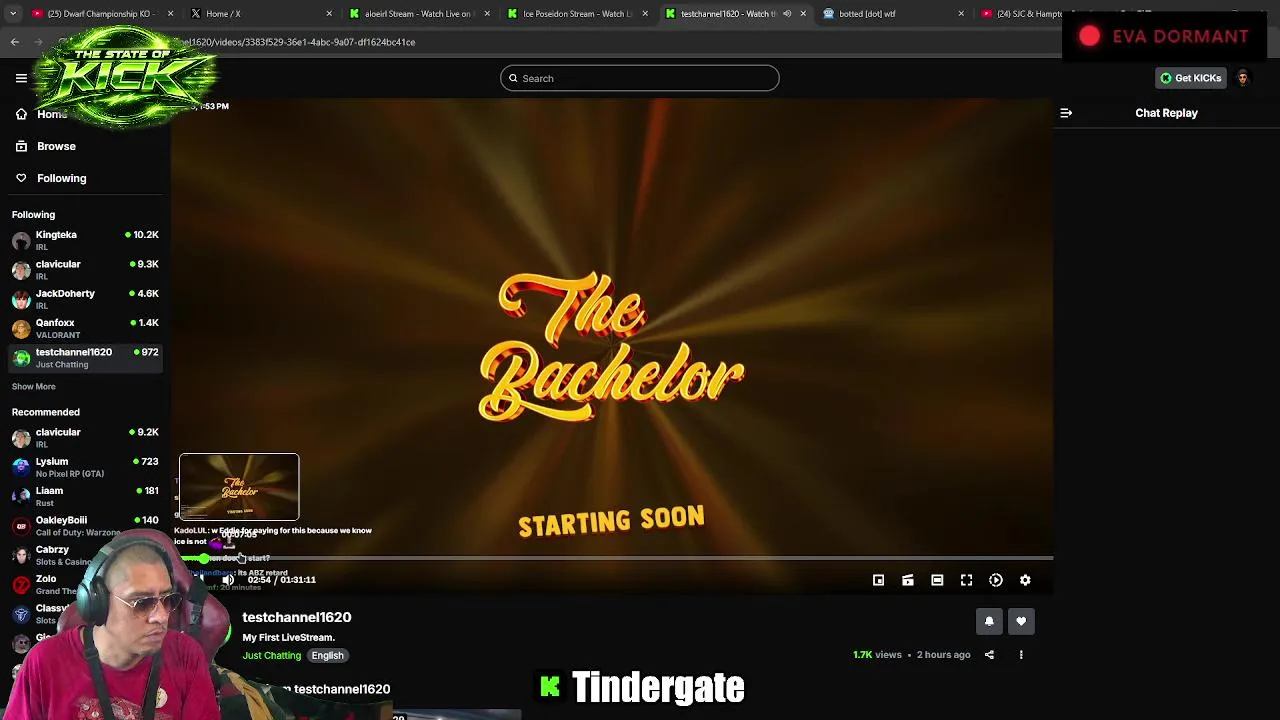Image resolution: width=1280 pixels, height=720 pixels.
Task: Open the video player settings gear
Action: (1025, 580)
